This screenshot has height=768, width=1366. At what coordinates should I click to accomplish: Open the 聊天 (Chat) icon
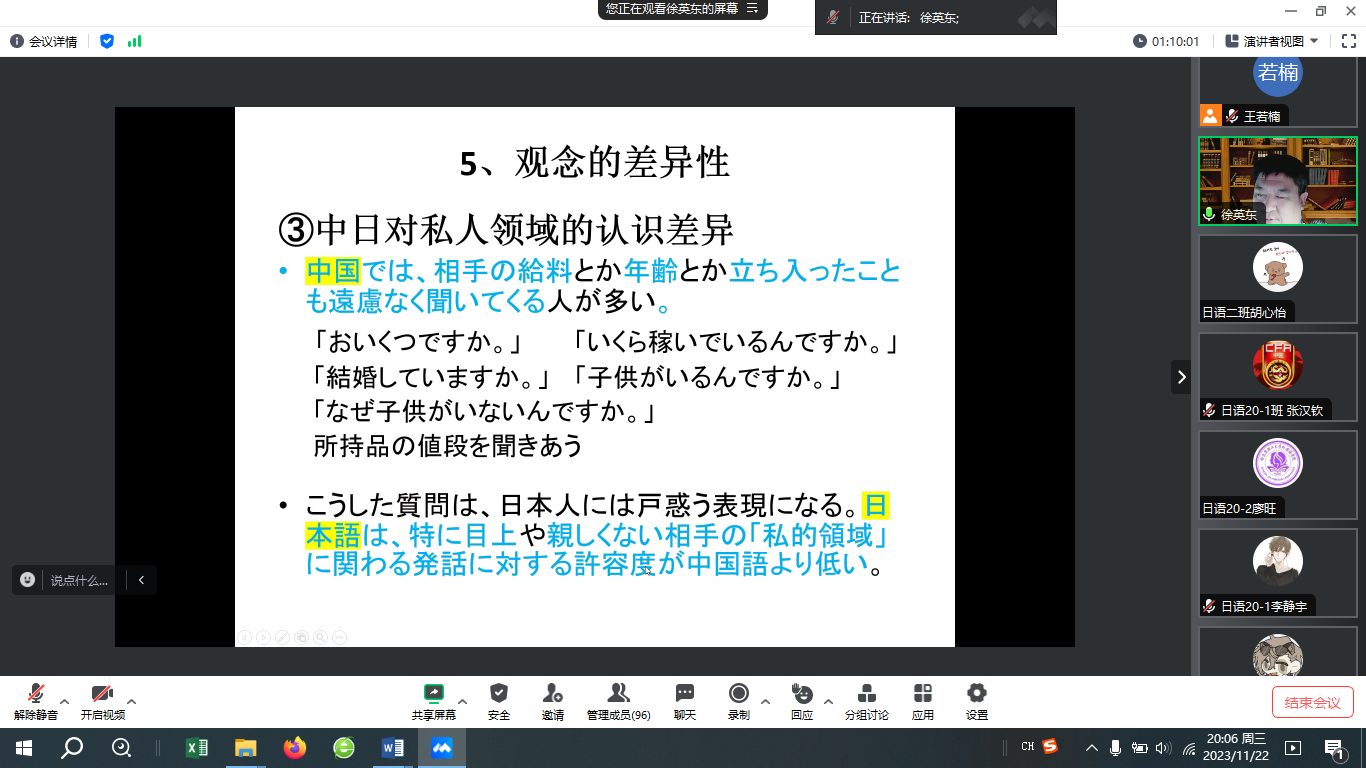[x=685, y=694]
